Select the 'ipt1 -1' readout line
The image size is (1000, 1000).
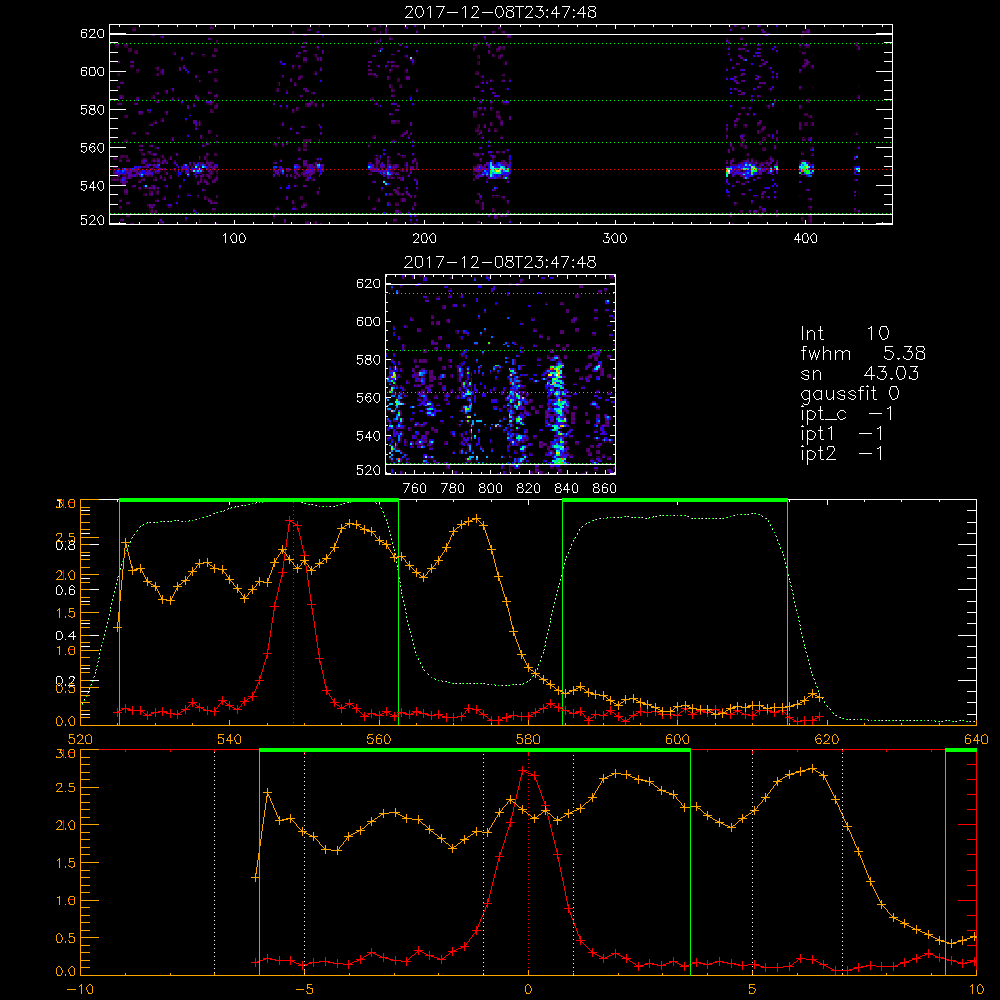click(842, 434)
